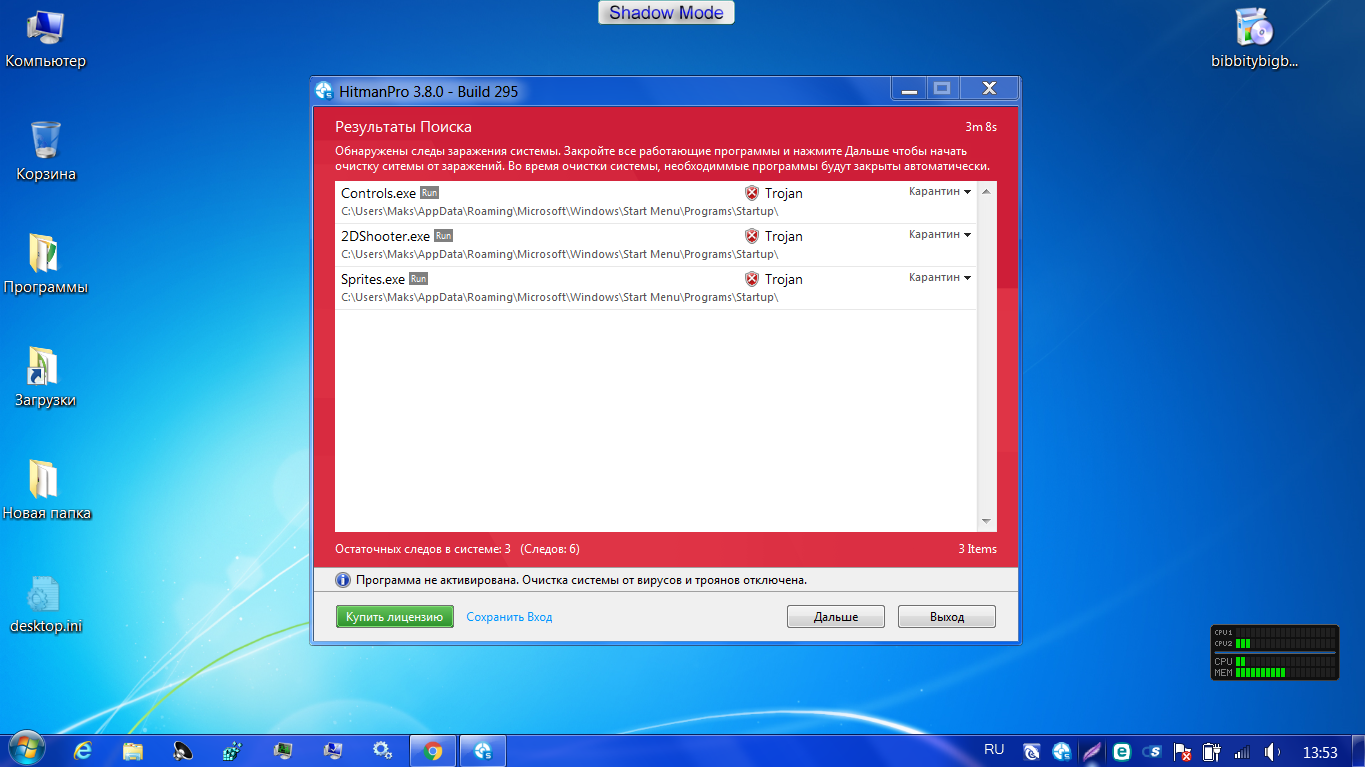
Task: Click the CPU and MEM meter gadget
Action: 1275,652
